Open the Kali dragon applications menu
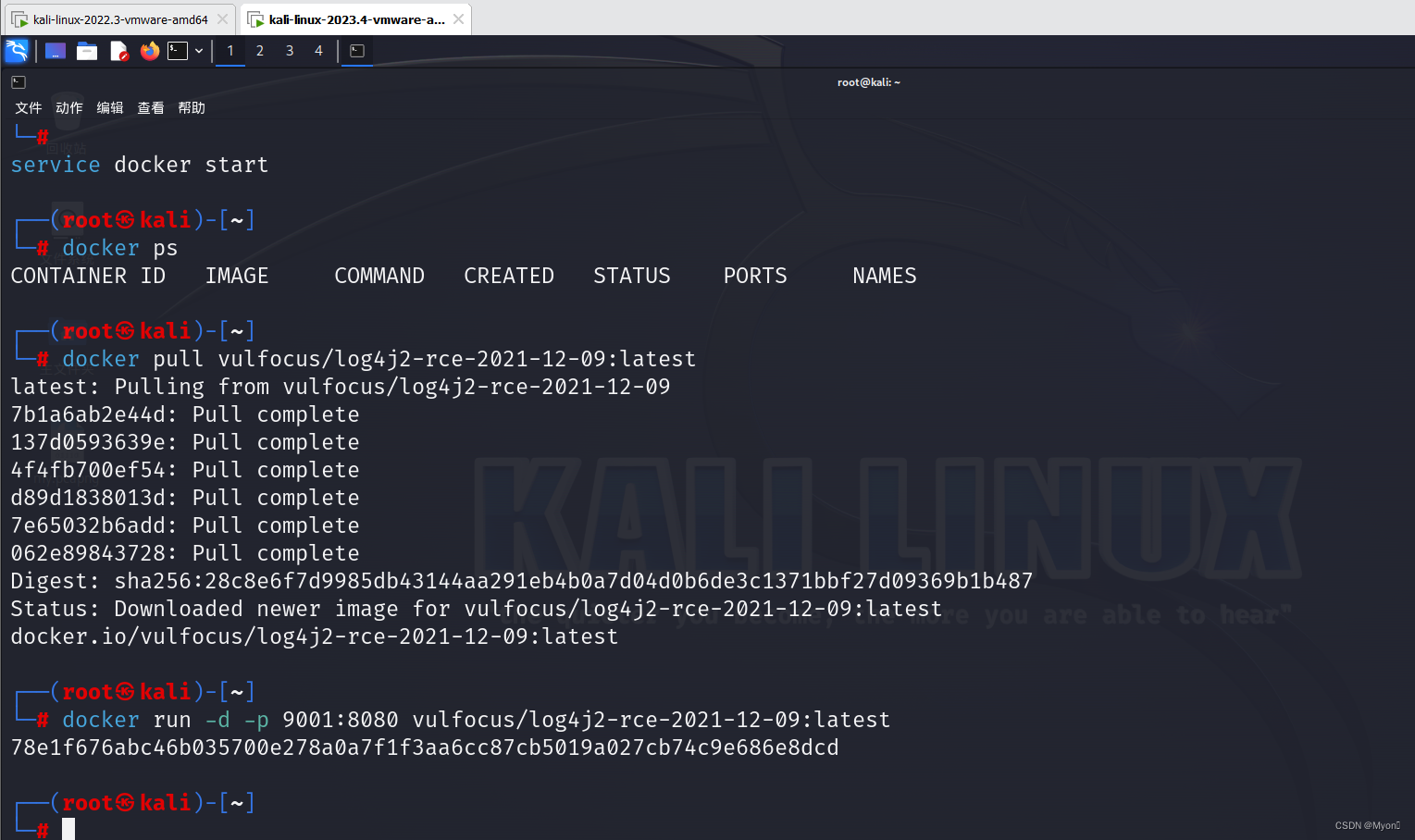 coord(17,50)
